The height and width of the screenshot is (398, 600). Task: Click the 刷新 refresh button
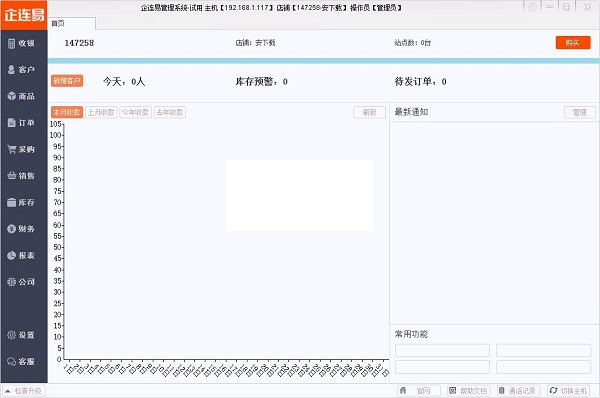pyautogui.click(x=369, y=112)
